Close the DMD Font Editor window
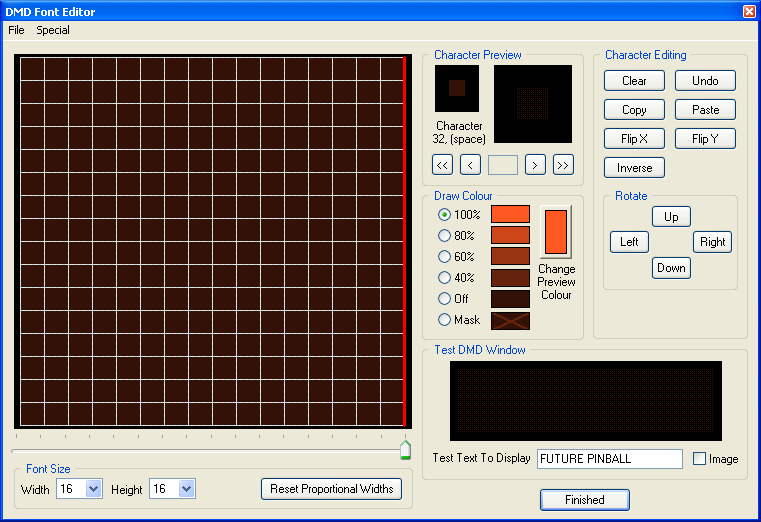Screen dimensions: 761x522 coord(749,11)
